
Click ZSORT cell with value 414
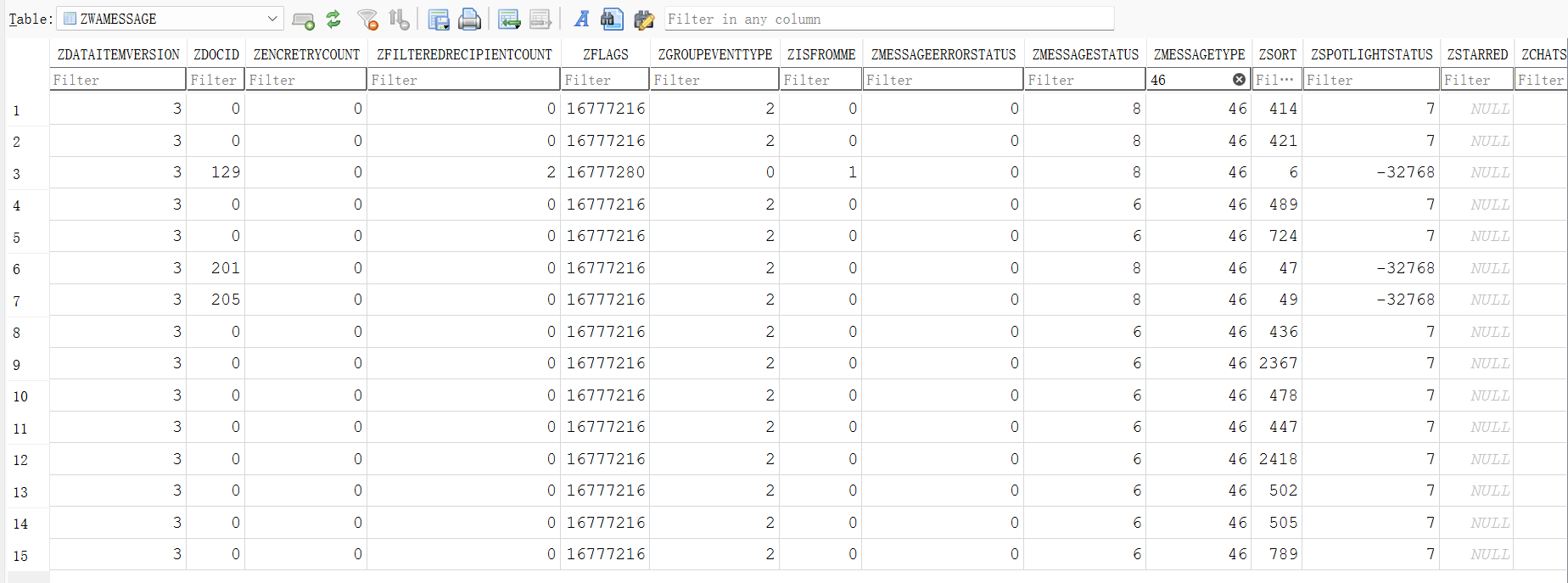[x=1278, y=109]
